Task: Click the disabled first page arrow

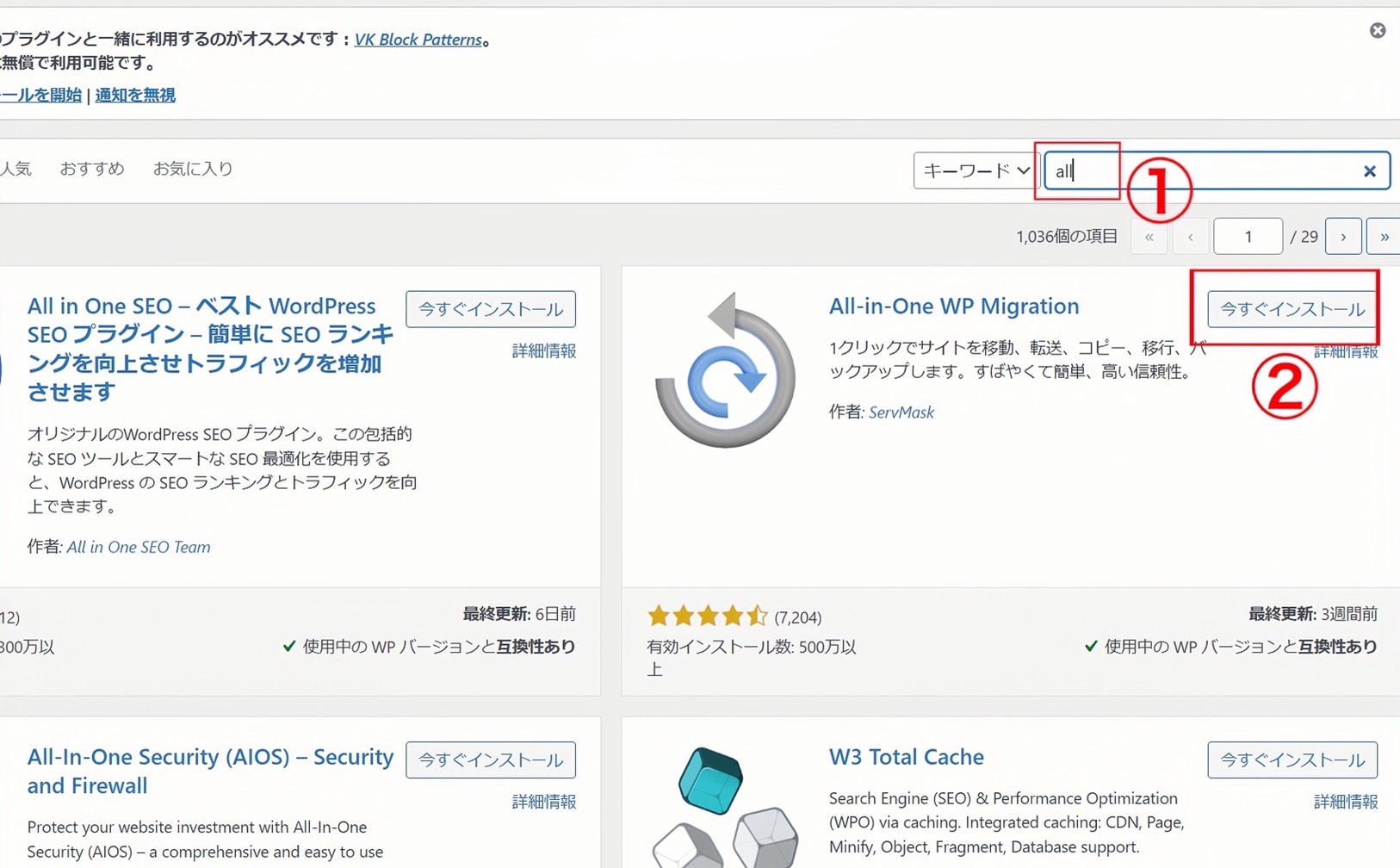Action: pos(1149,237)
